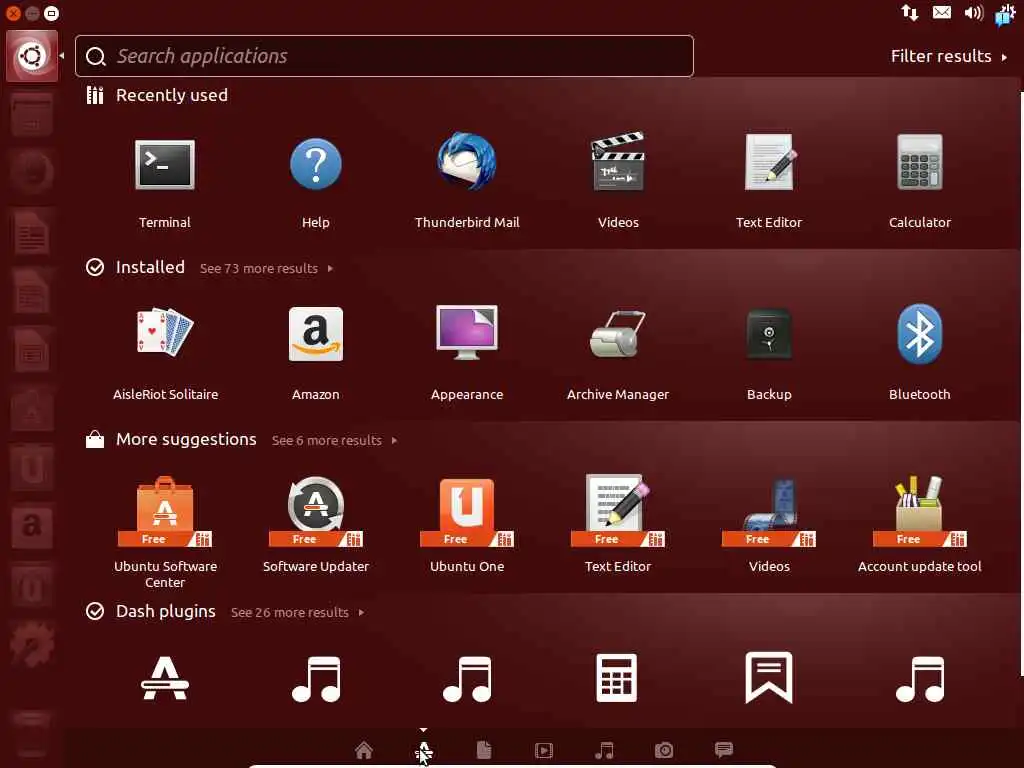Select free Videos in More suggestions
The height and width of the screenshot is (768, 1024).
[x=769, y=511]
